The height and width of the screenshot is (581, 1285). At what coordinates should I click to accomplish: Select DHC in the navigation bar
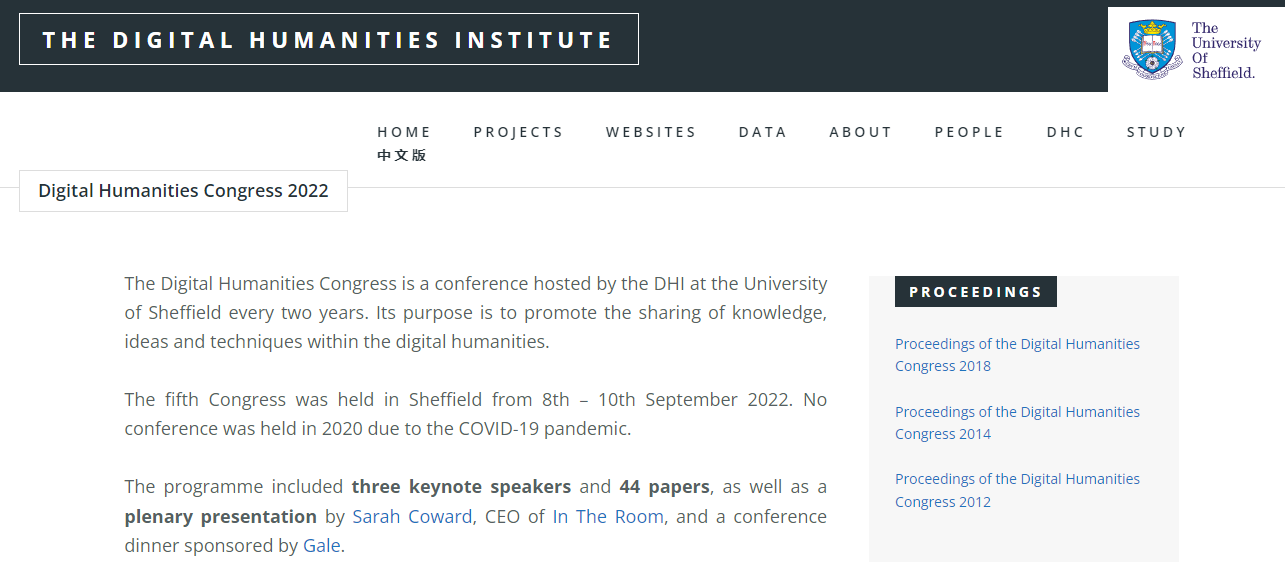(1066, 132)
